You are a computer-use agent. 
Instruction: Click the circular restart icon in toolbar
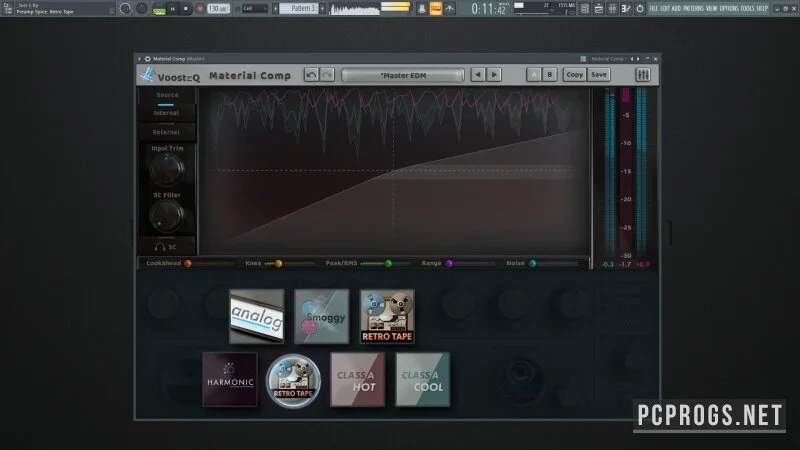[640, 9]
